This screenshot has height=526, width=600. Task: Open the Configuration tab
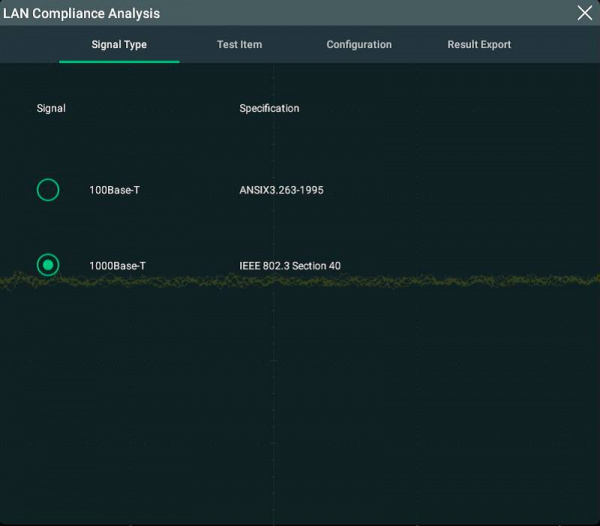tap(359, 45)
